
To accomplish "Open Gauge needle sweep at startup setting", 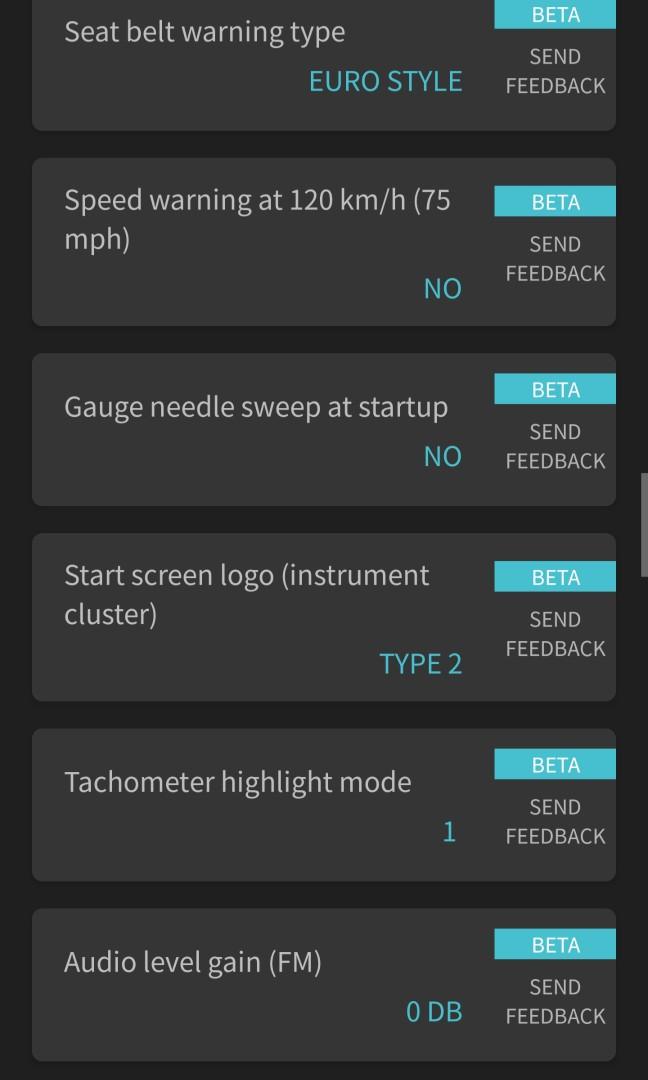I will [x=256, y=407].
